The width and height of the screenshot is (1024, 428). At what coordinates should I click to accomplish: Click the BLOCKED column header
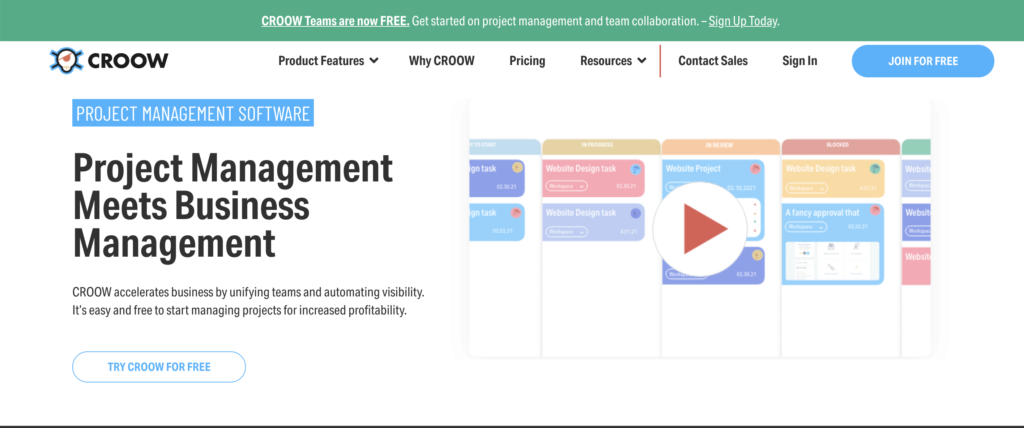[x=840, y=146]
